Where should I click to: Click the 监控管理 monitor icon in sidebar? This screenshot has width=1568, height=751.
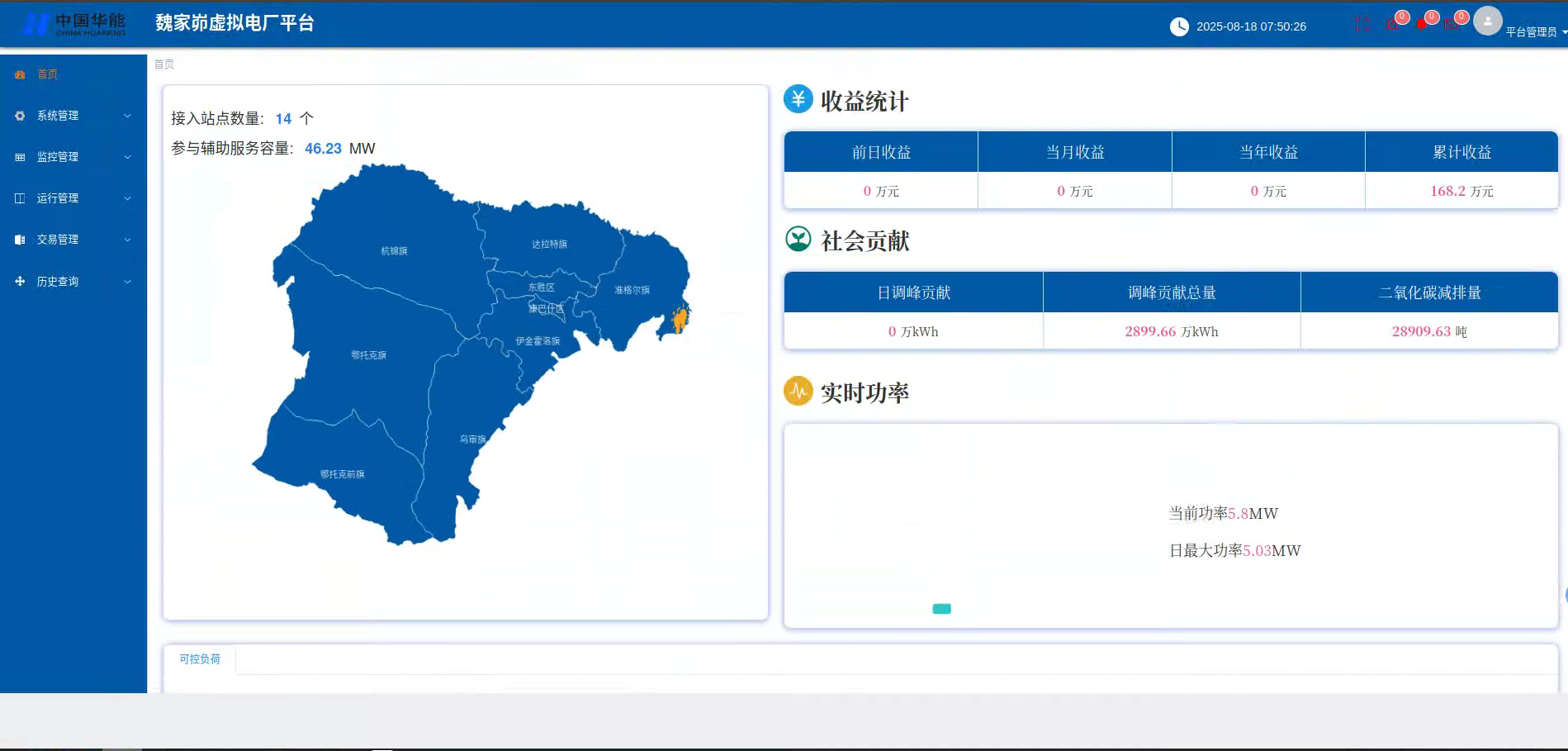tap(20, 157)
